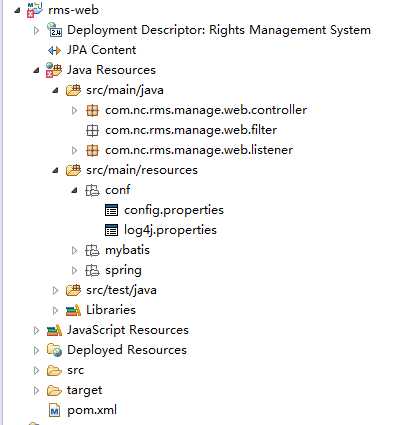Click the JPA Content icon
The height and width of the screenshot is (425, 405).
pyautogui.click(x=54, y=50)
